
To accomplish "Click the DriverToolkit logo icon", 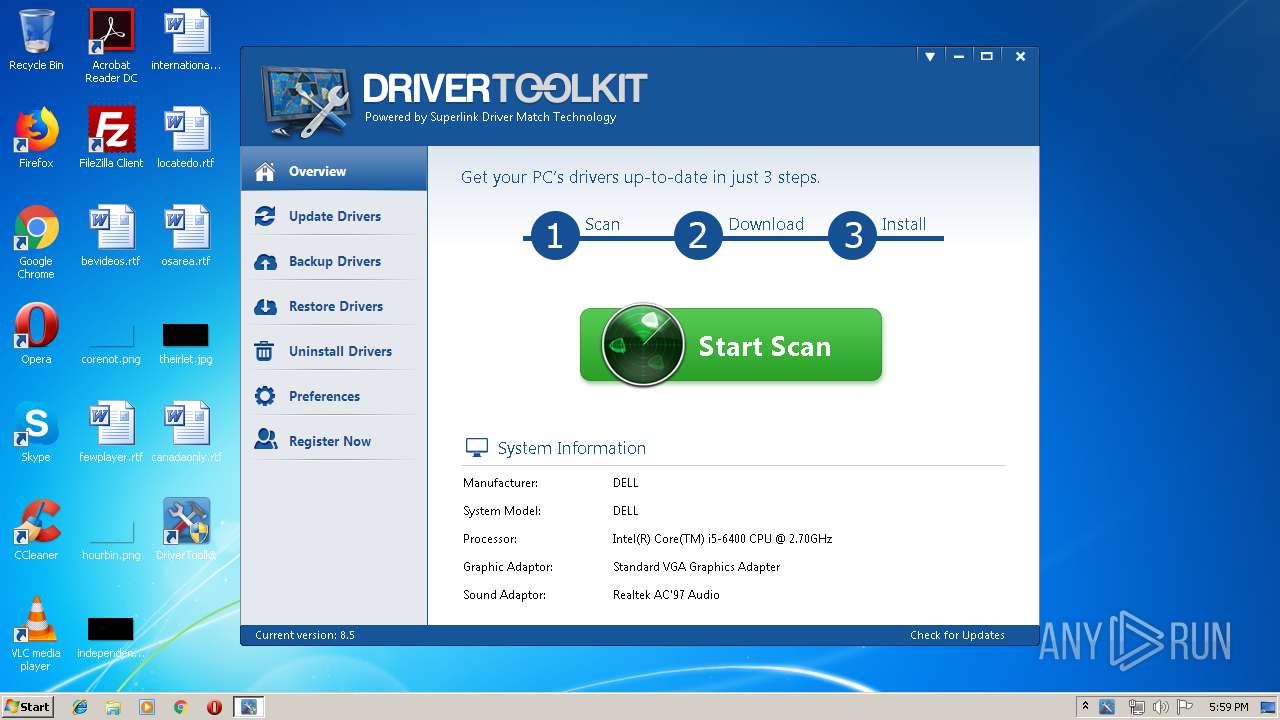I will (305, 101).
